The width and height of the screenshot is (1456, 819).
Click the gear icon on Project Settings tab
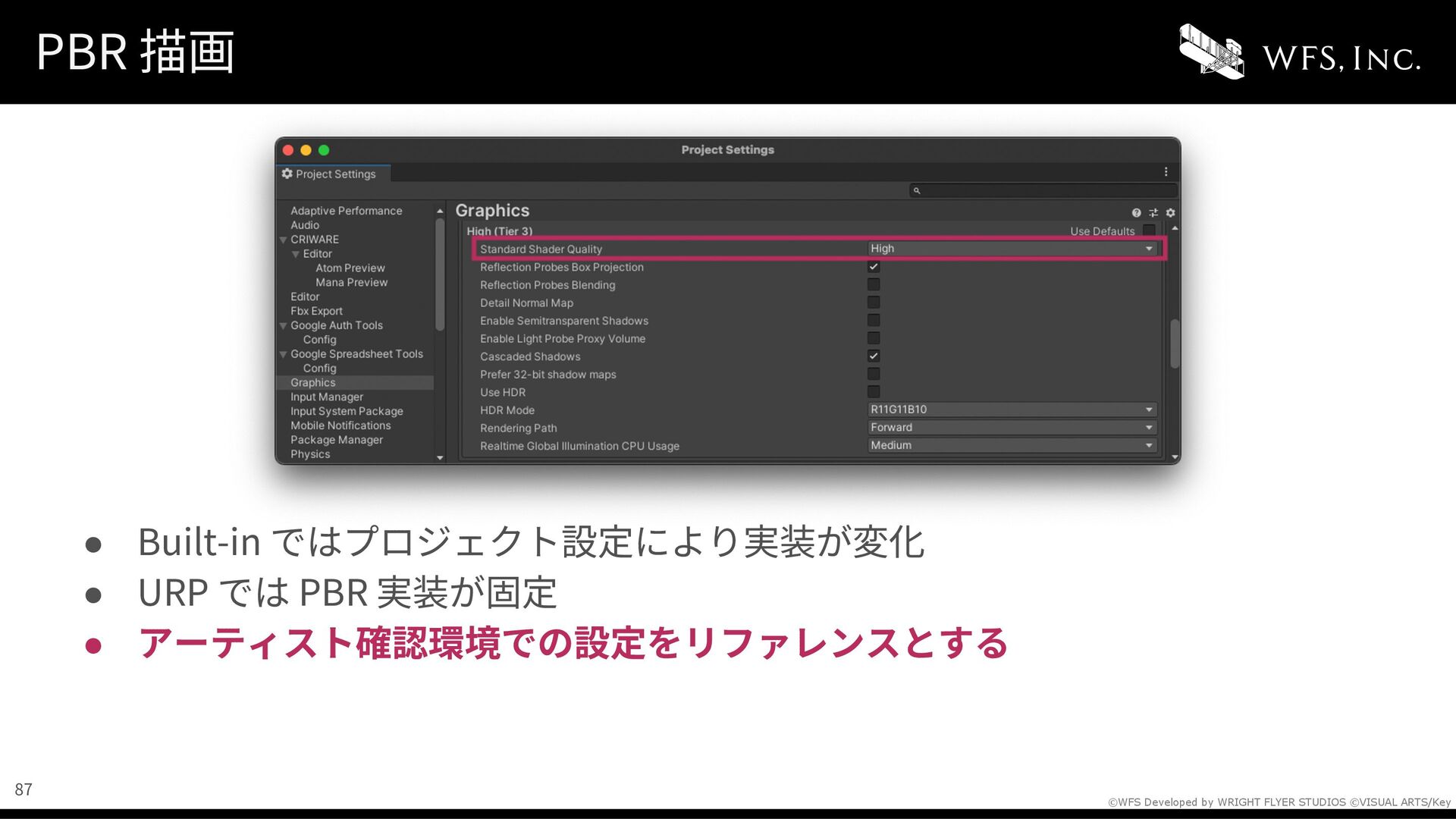pos(287,174)
